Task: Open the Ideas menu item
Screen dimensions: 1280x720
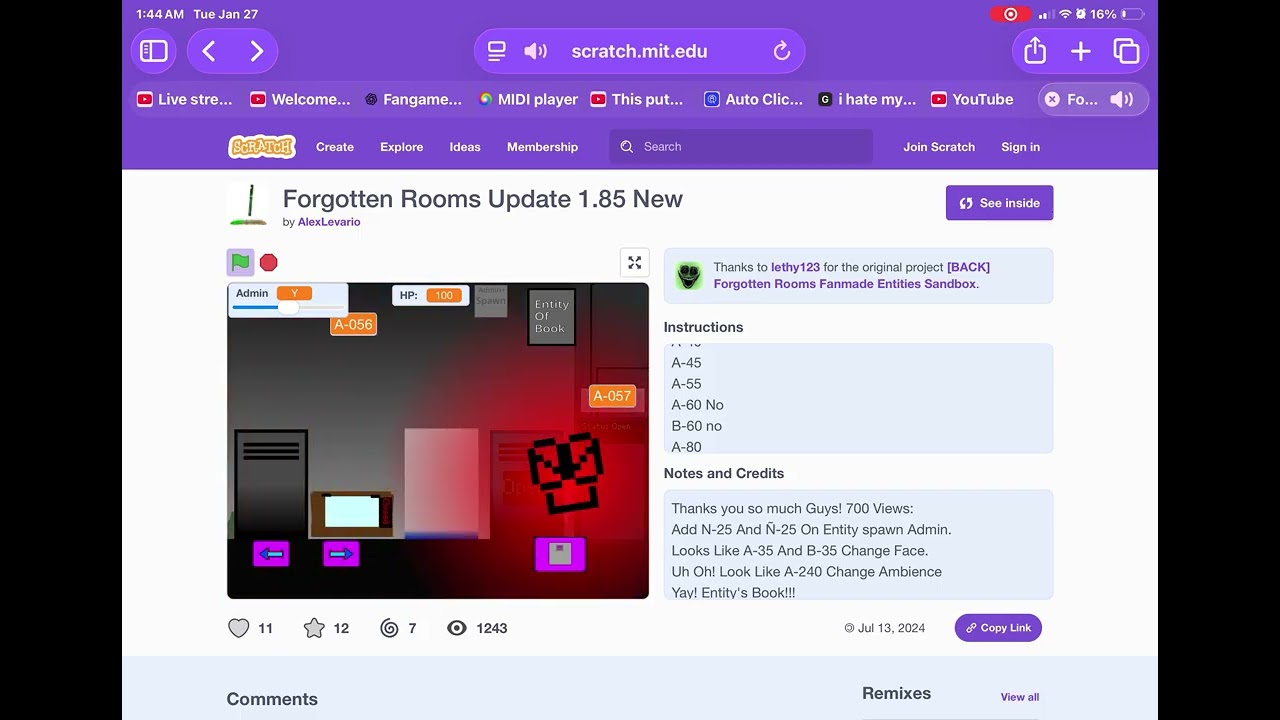Action: click(x=465, y=147)
